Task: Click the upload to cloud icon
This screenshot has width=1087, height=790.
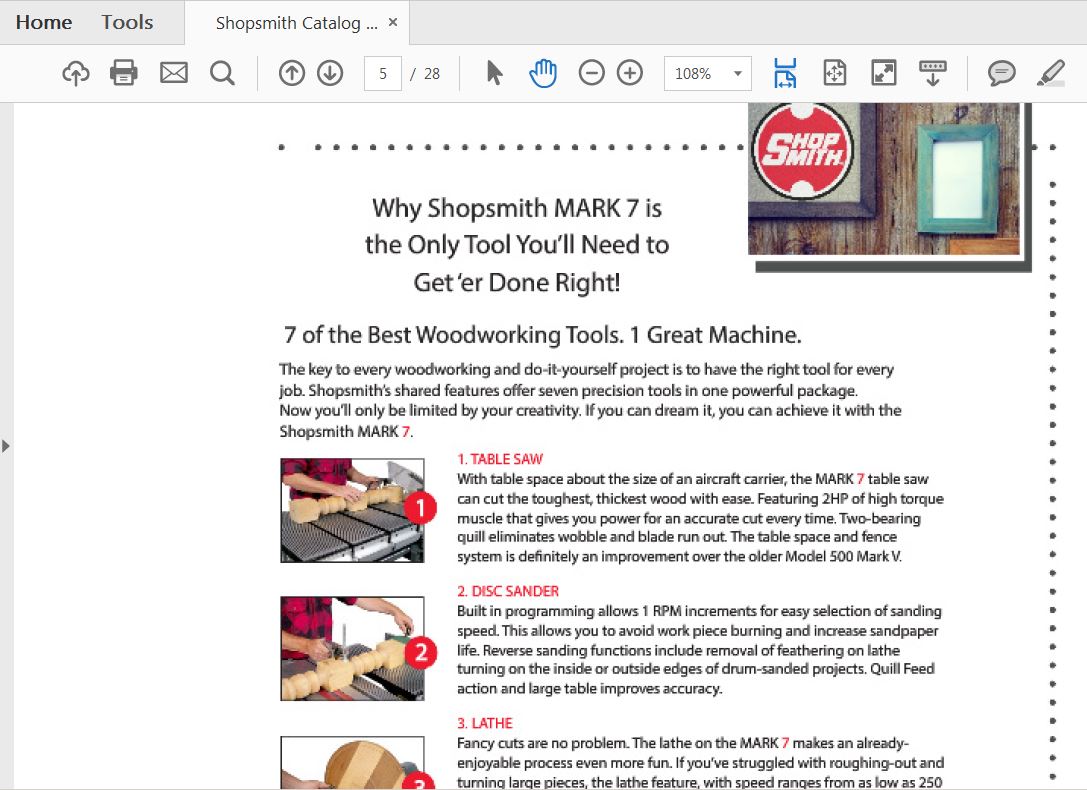Action: coord(76,73)
